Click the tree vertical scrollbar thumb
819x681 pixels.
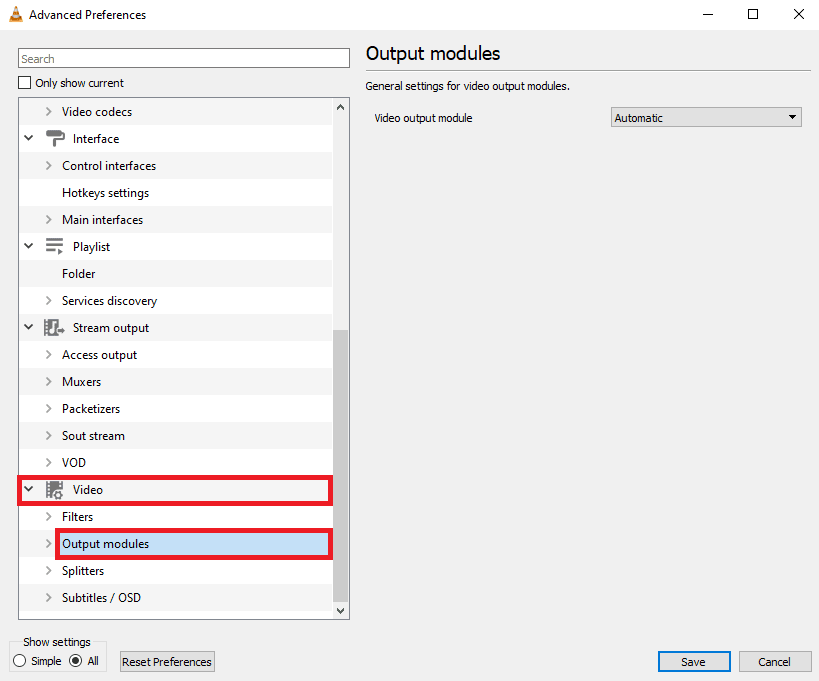(341, 465)
